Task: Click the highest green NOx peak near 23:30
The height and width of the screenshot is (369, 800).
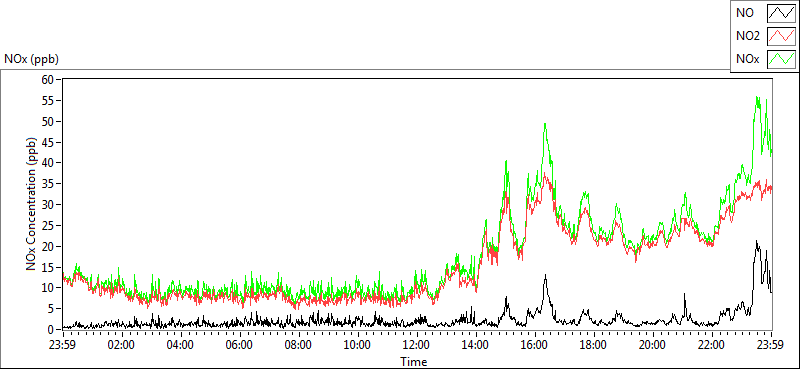Action: [758, 98]
